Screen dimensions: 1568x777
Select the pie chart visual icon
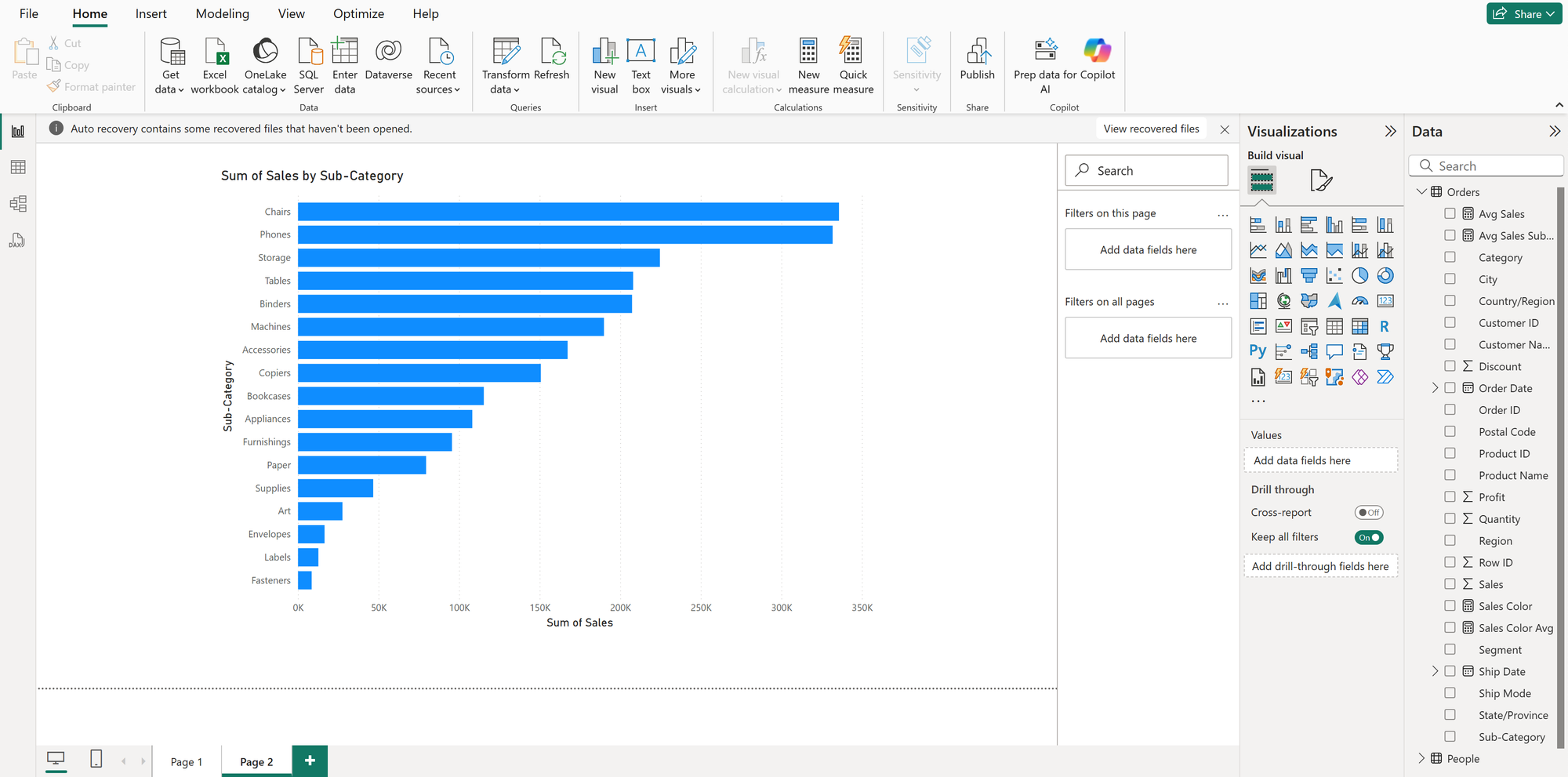tap(1359, 275)
